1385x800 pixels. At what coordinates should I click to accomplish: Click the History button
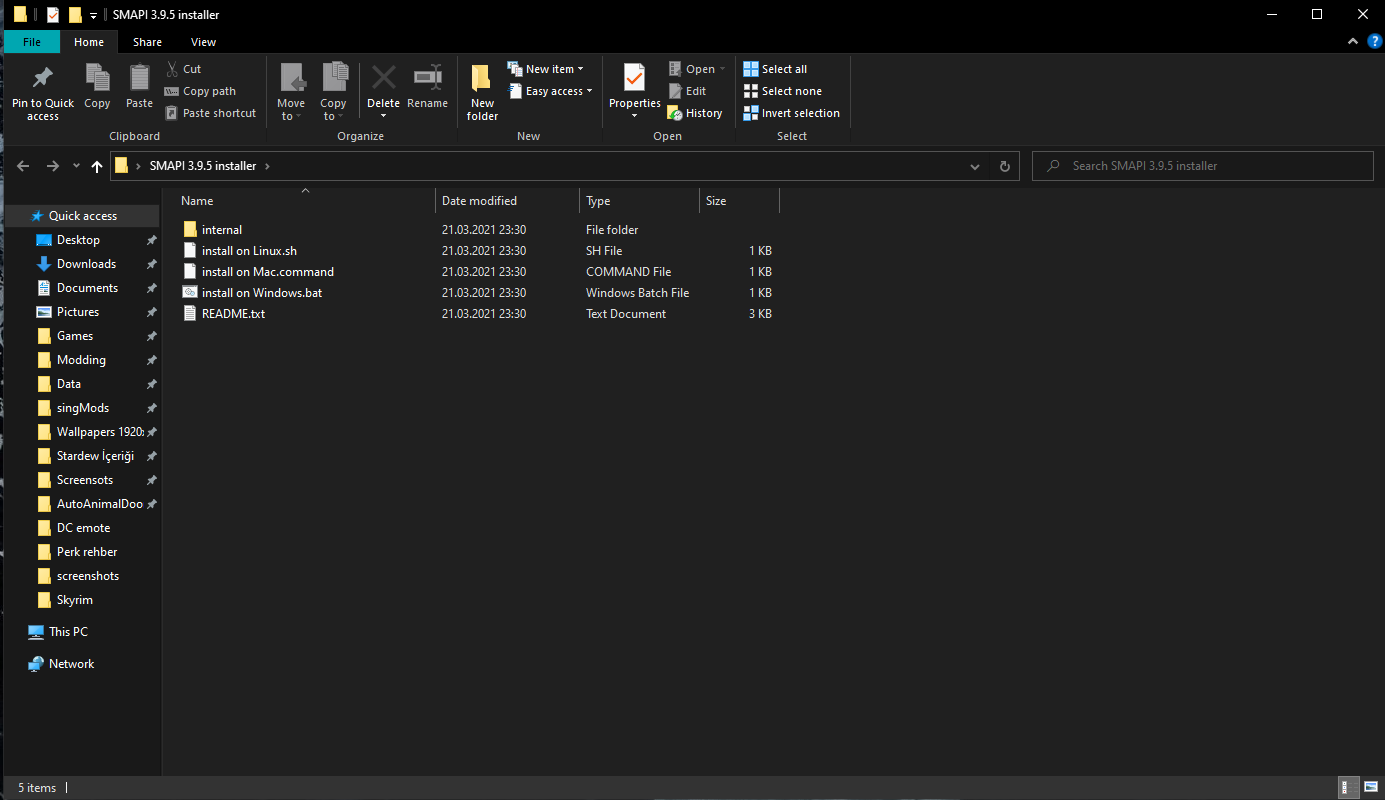695,113
